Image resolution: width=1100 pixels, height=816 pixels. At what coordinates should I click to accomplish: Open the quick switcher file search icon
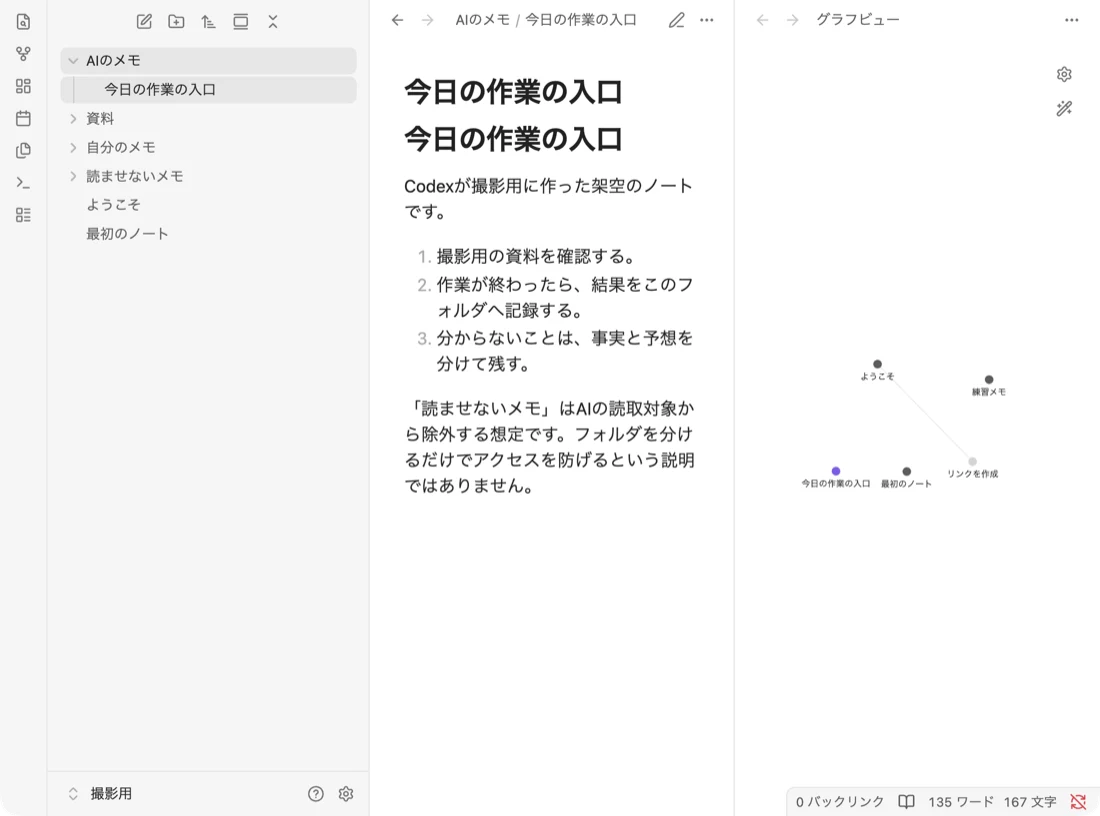tap(23, 22)
